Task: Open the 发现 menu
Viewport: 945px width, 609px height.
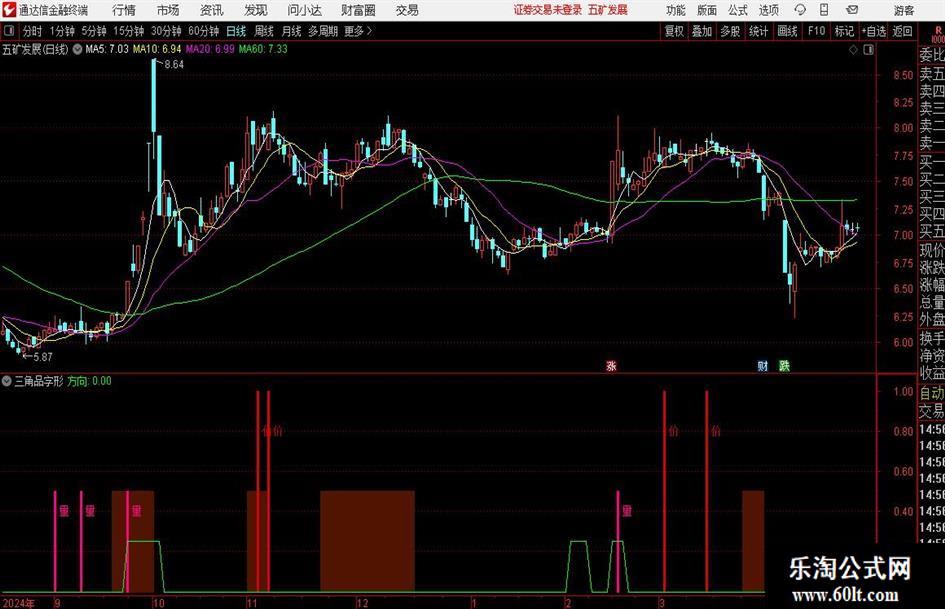Action: click(x=256, y=10)
